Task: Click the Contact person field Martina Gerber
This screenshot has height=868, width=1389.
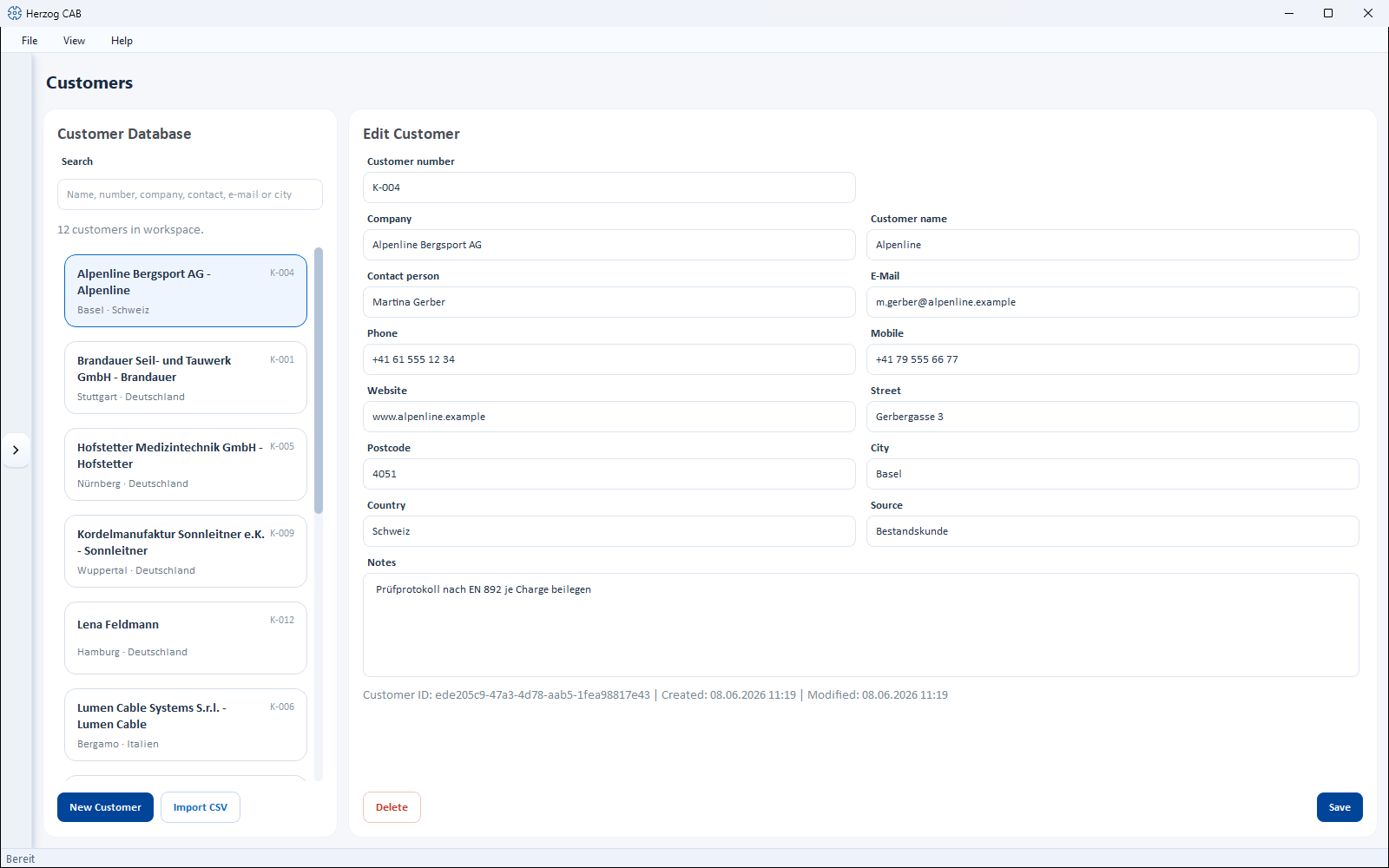Action: tap(609, 302)
